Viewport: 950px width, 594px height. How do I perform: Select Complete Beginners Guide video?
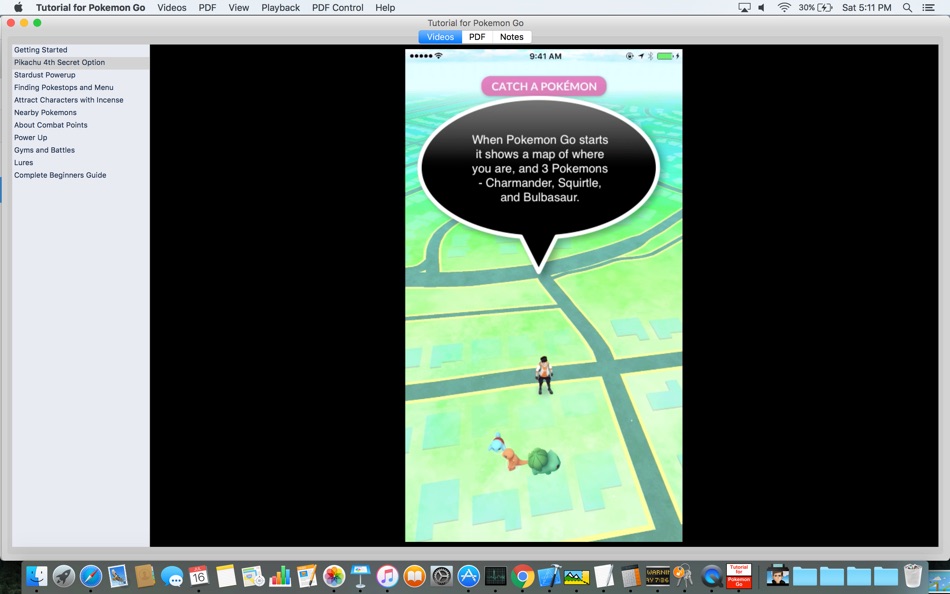coord(81,175)
